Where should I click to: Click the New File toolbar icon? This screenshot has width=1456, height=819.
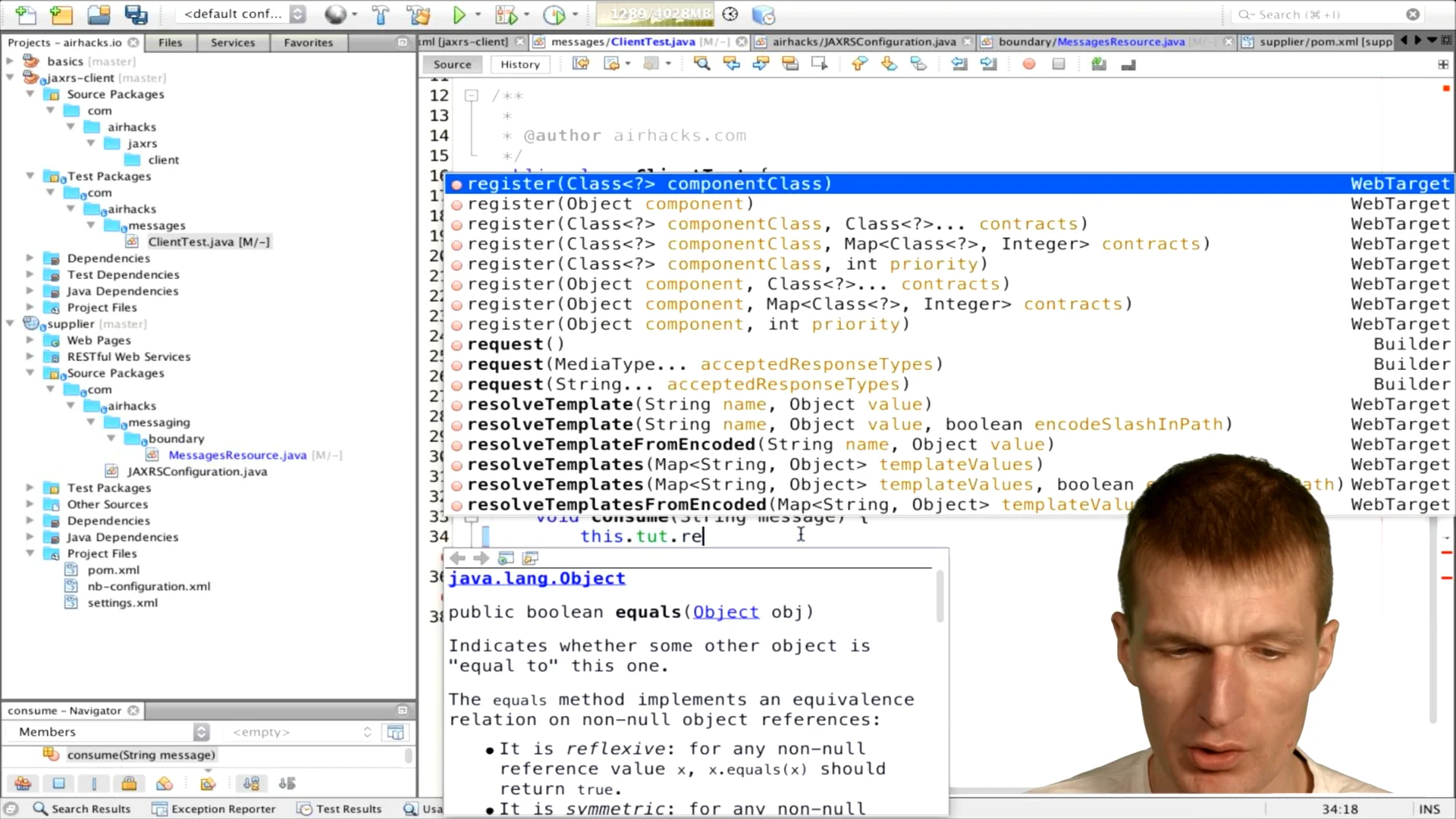pos(25,14)
